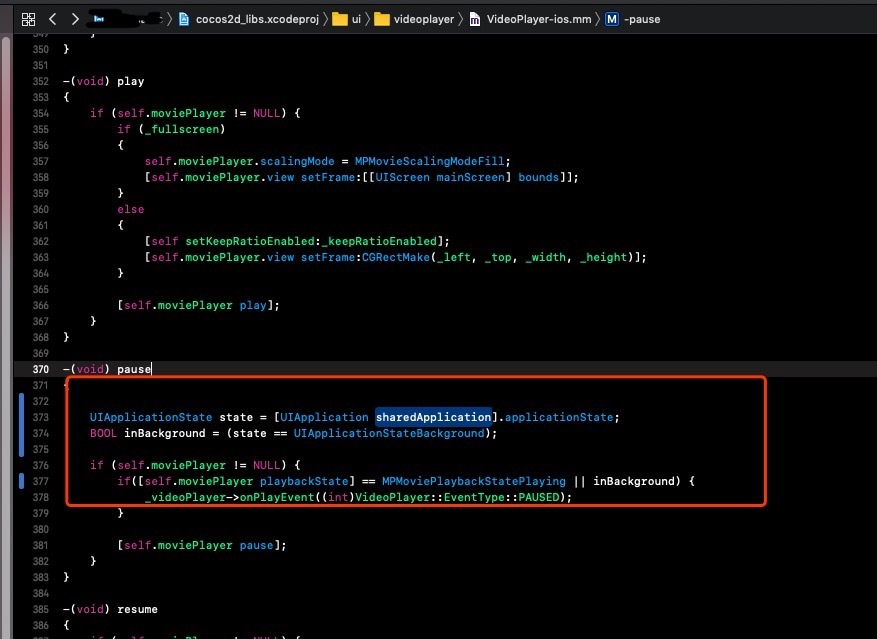This screenshot has height=639, width=877.
Task: Click line number 385 in the gutter
Action: coord(41,609)
